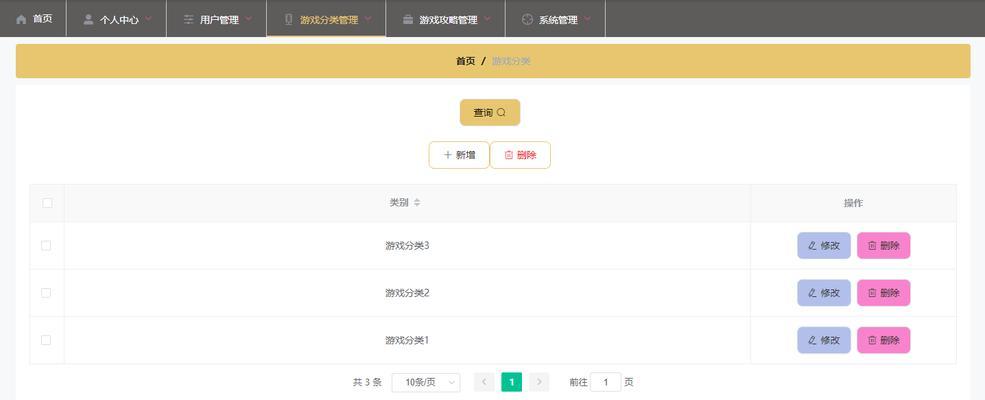The image size is (985, 400).
Task: Check the box for 游戏分类3 row
Action: (46, 246)
